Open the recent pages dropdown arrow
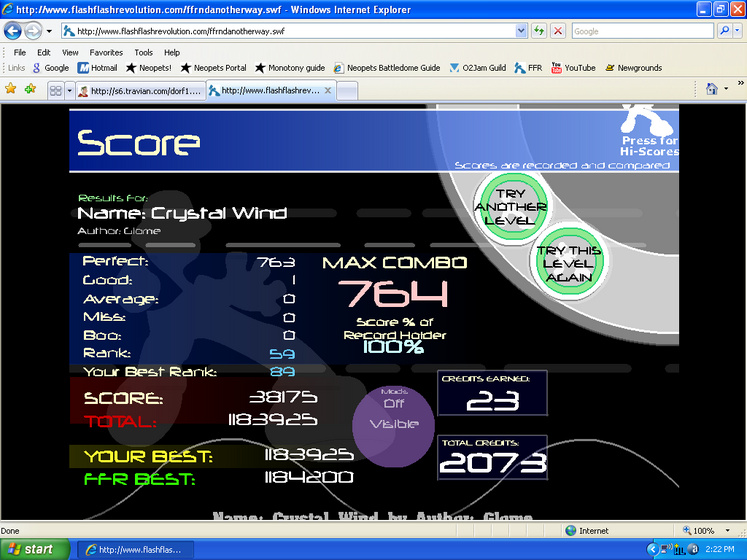 click(49, 32)
